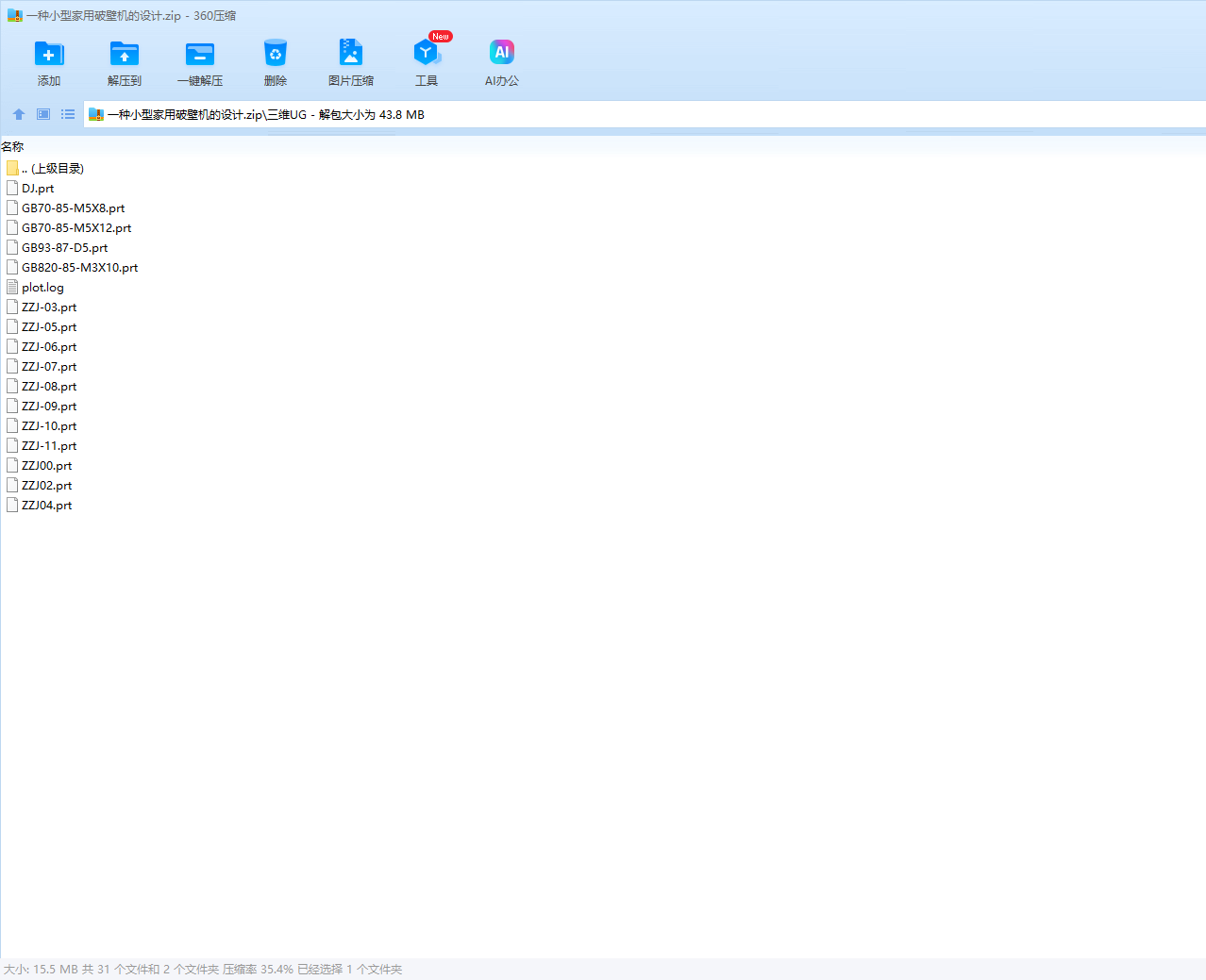Click the 名称 column header

point(12,146)
